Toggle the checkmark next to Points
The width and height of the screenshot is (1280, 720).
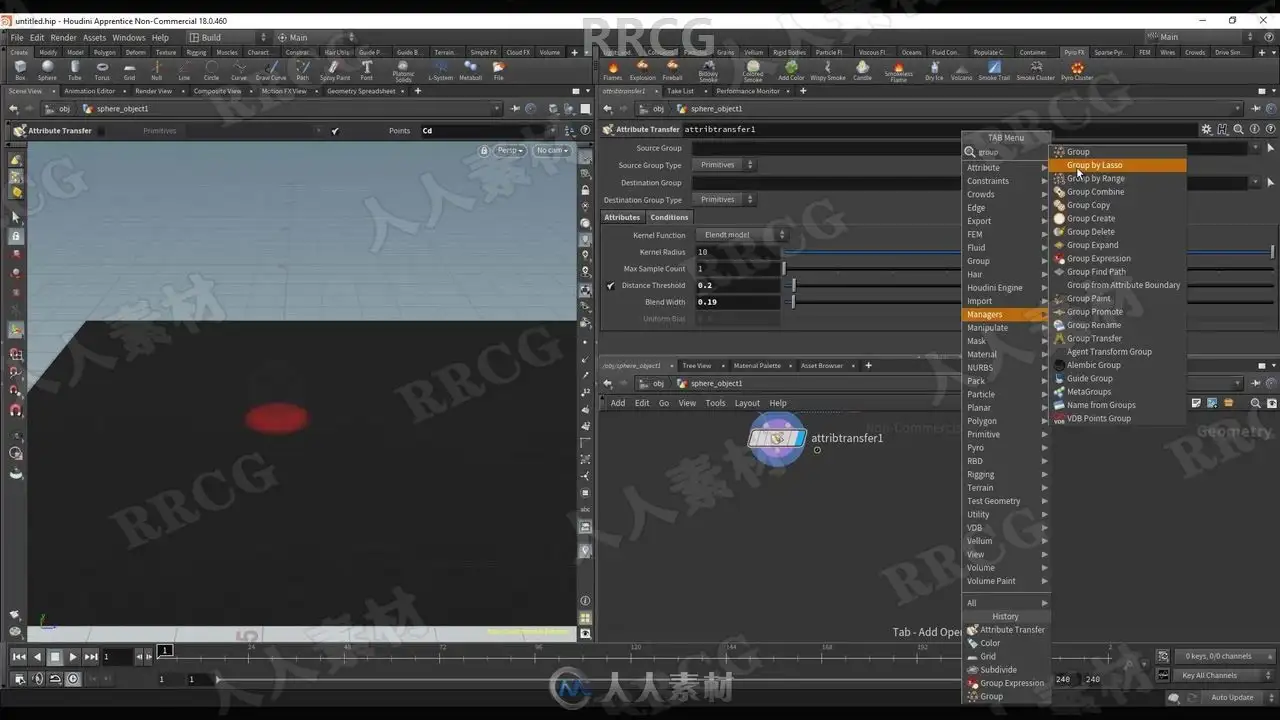[x=335, y=131]
